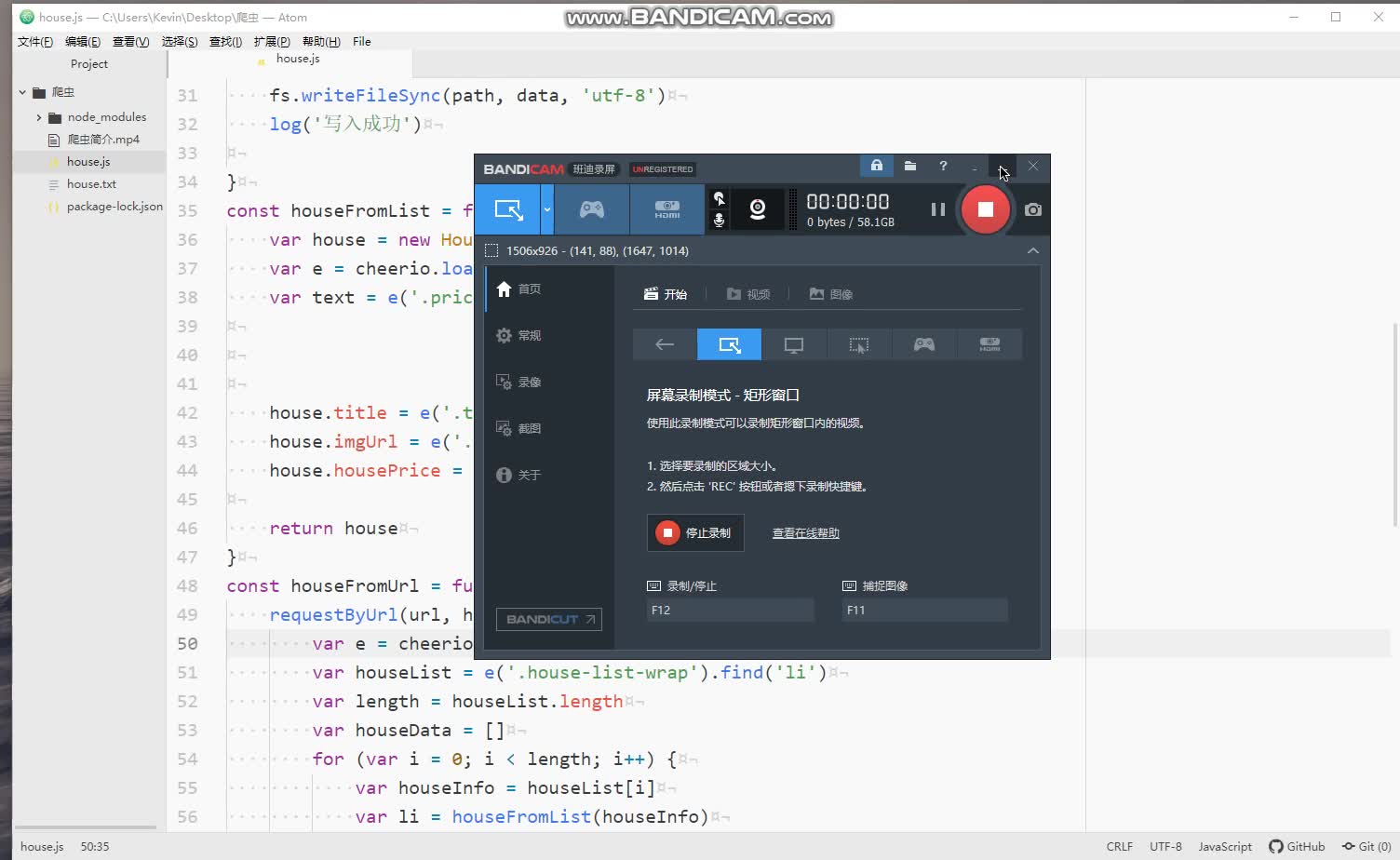The width and height of the screenshot is (1400, 860).
Task: Select Bandicam rectangle screen recording mode
Action: click(x=507, y=209)
